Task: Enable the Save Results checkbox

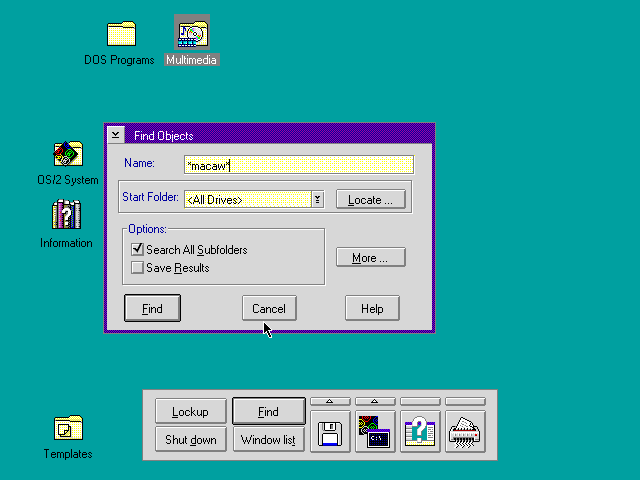Action: click(137, 268)
